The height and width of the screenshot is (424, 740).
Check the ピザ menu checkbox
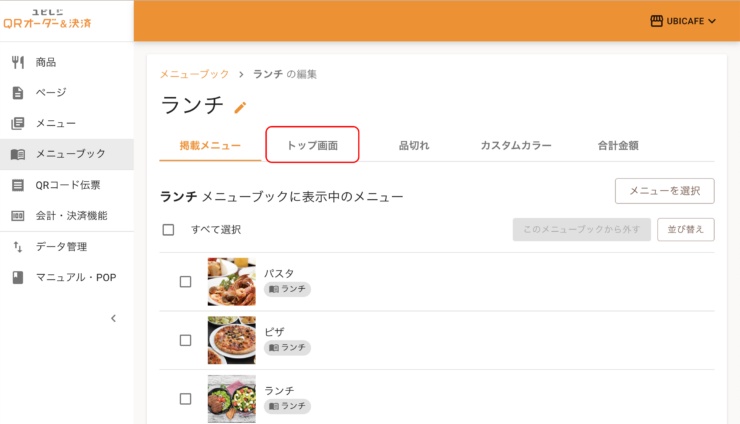coord(185,340)
